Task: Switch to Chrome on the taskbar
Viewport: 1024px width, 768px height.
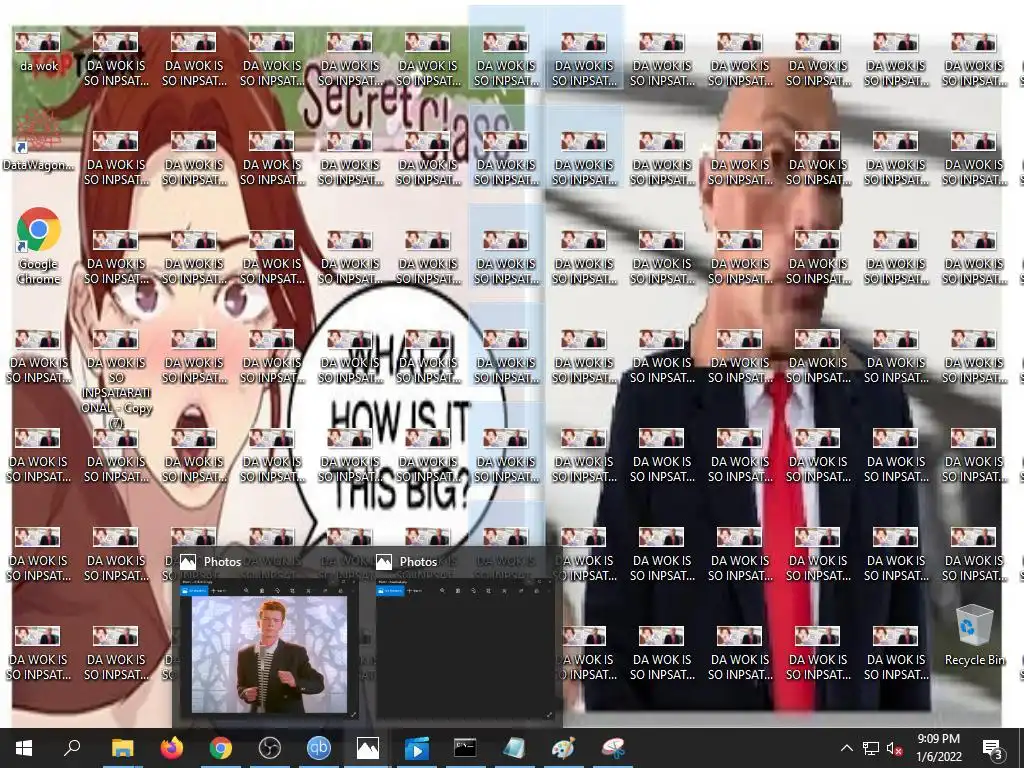Action: click(x=221, y=748)
